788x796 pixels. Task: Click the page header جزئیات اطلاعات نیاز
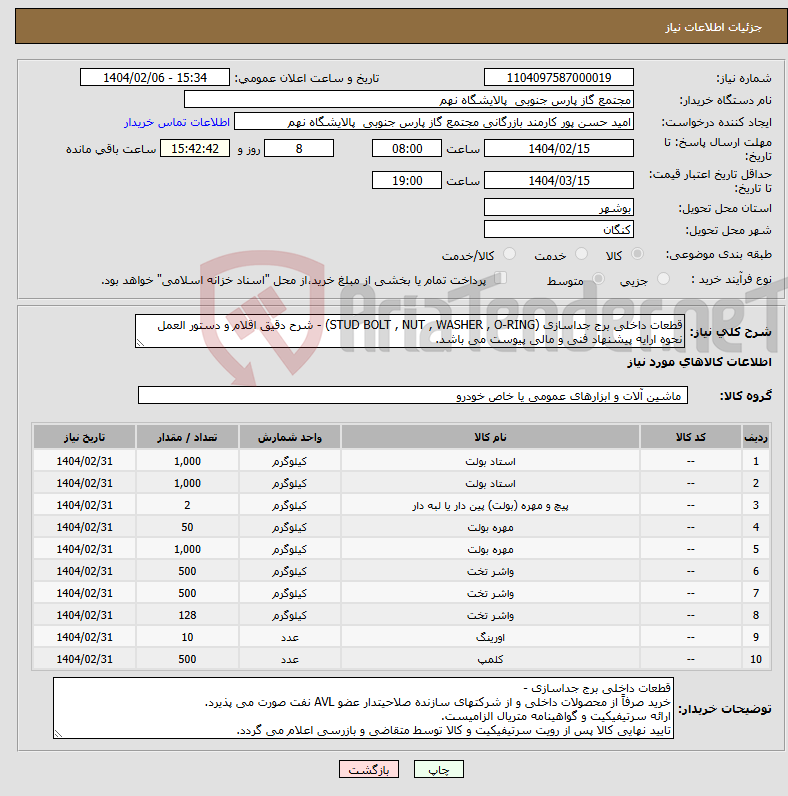(x=713, y=27)
